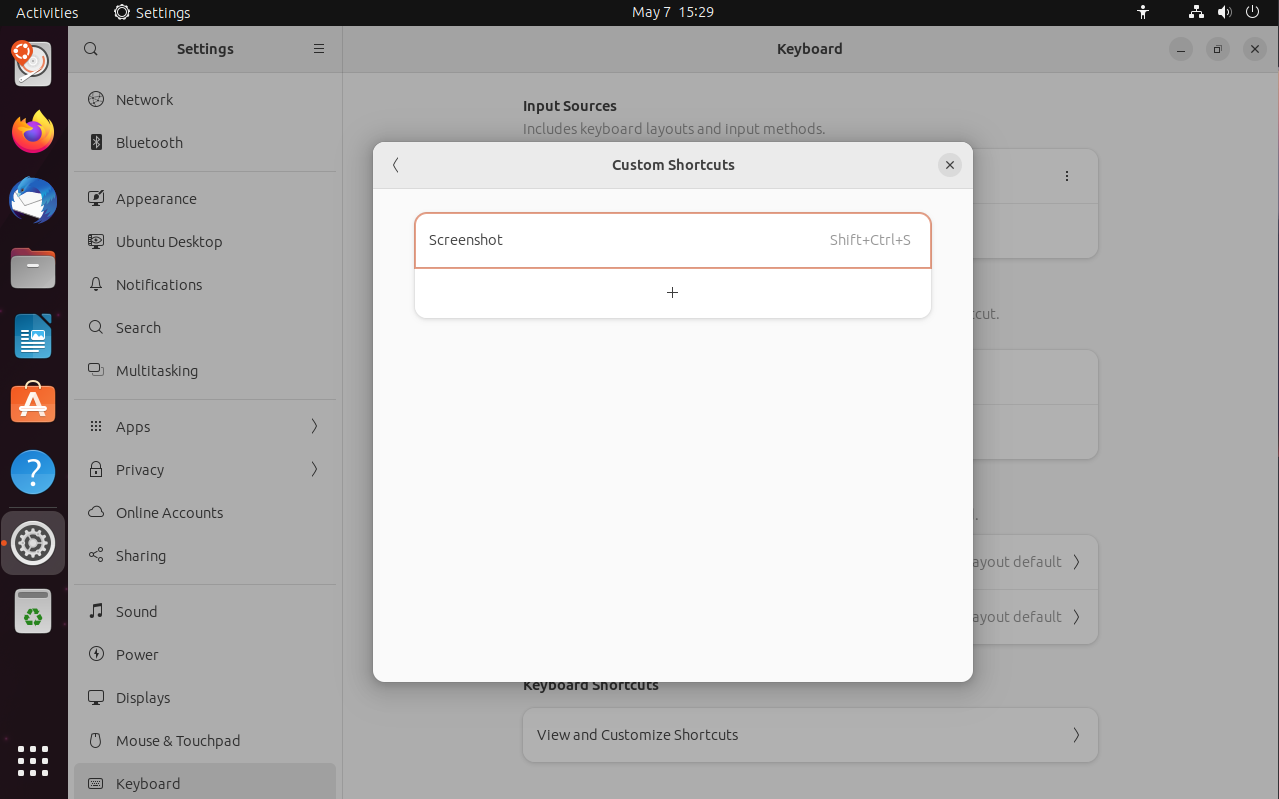1279x799 pixels.
Task: Go back in the Custom Shortcuts dialog
Action: coord(396,165)
